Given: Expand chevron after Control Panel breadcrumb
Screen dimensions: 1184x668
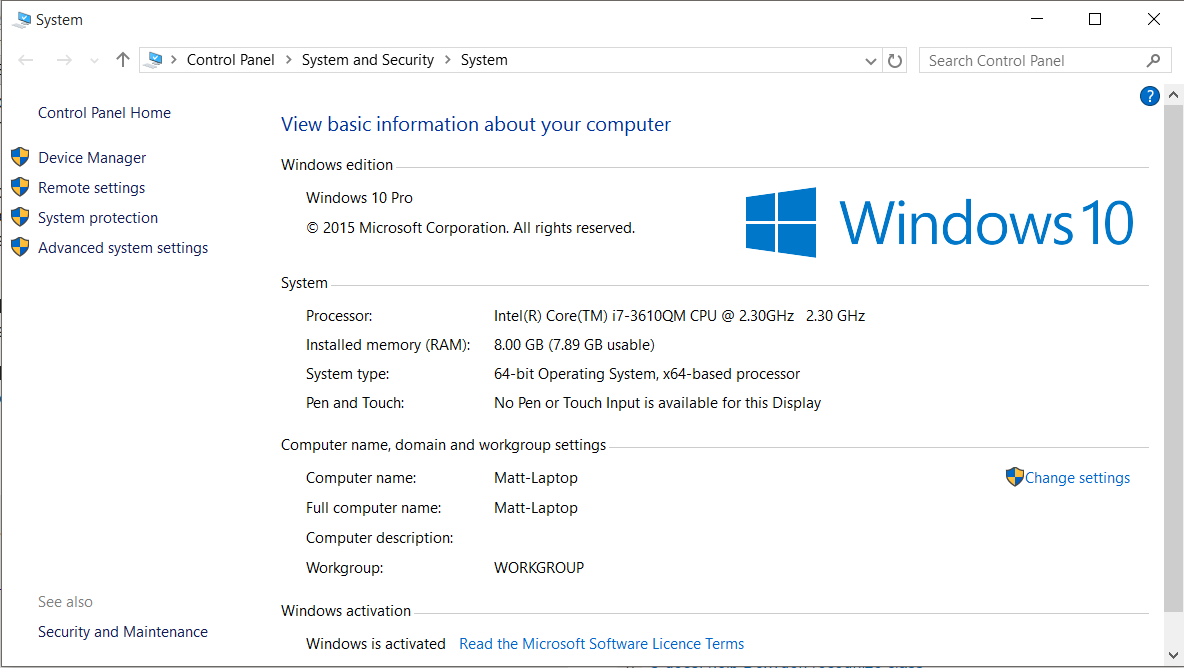Looking at the screenshot, I should (x=288, y=60).
